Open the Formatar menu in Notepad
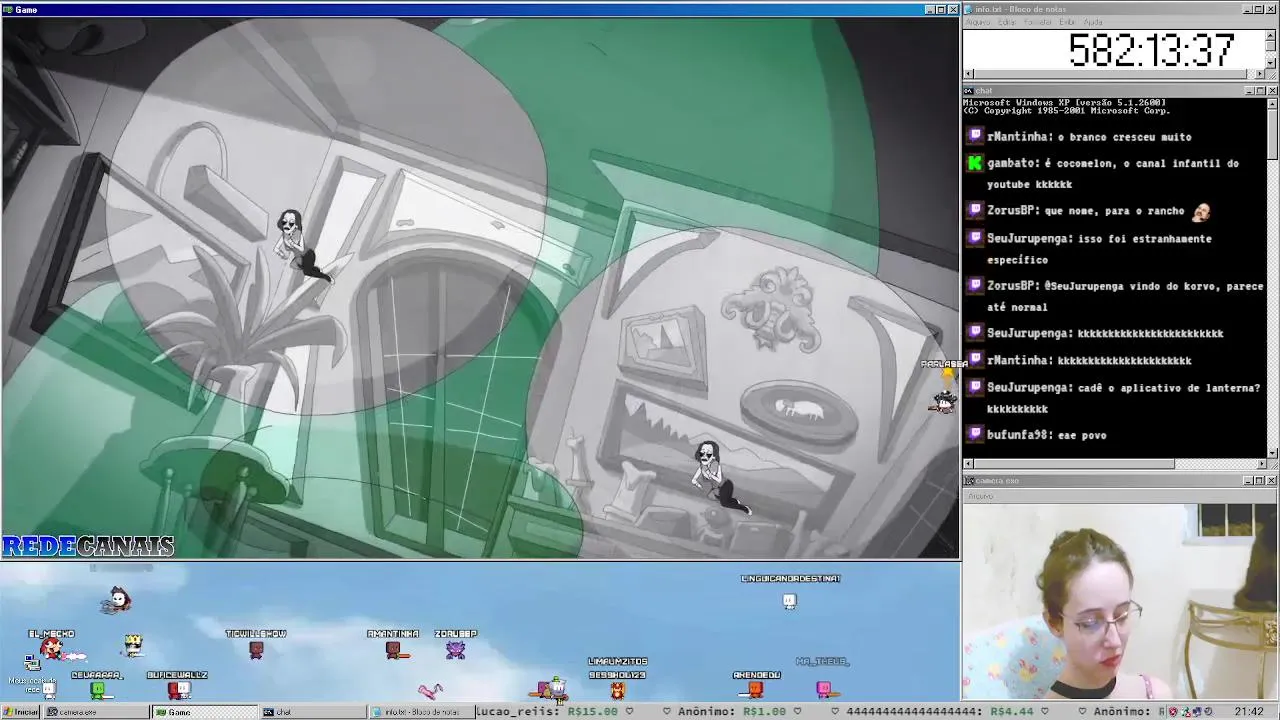Image resolution: width=1280 pixels, height=720 pixels. [1038, 22]
